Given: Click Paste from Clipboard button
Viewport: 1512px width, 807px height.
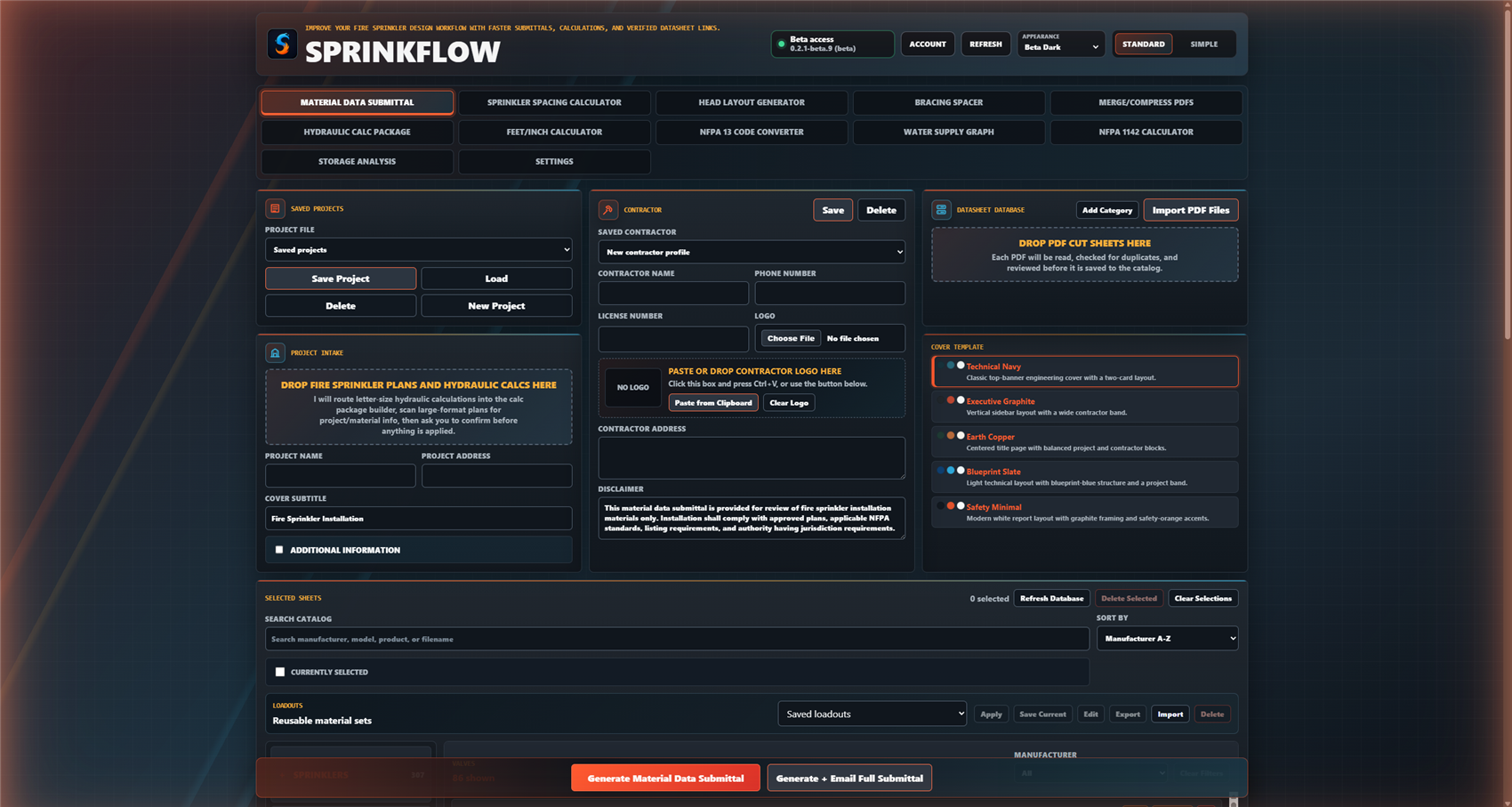Looking at the screenshot, I should 713,403.
